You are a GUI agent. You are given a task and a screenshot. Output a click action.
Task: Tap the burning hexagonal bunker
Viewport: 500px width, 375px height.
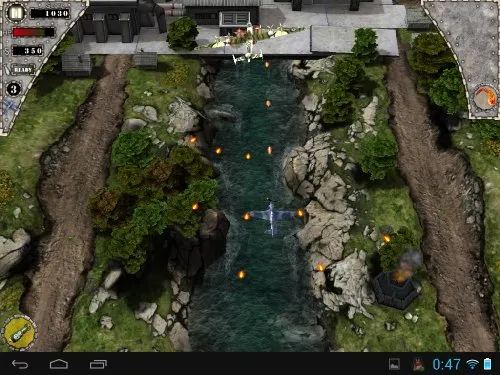click(x=396, y=289)
